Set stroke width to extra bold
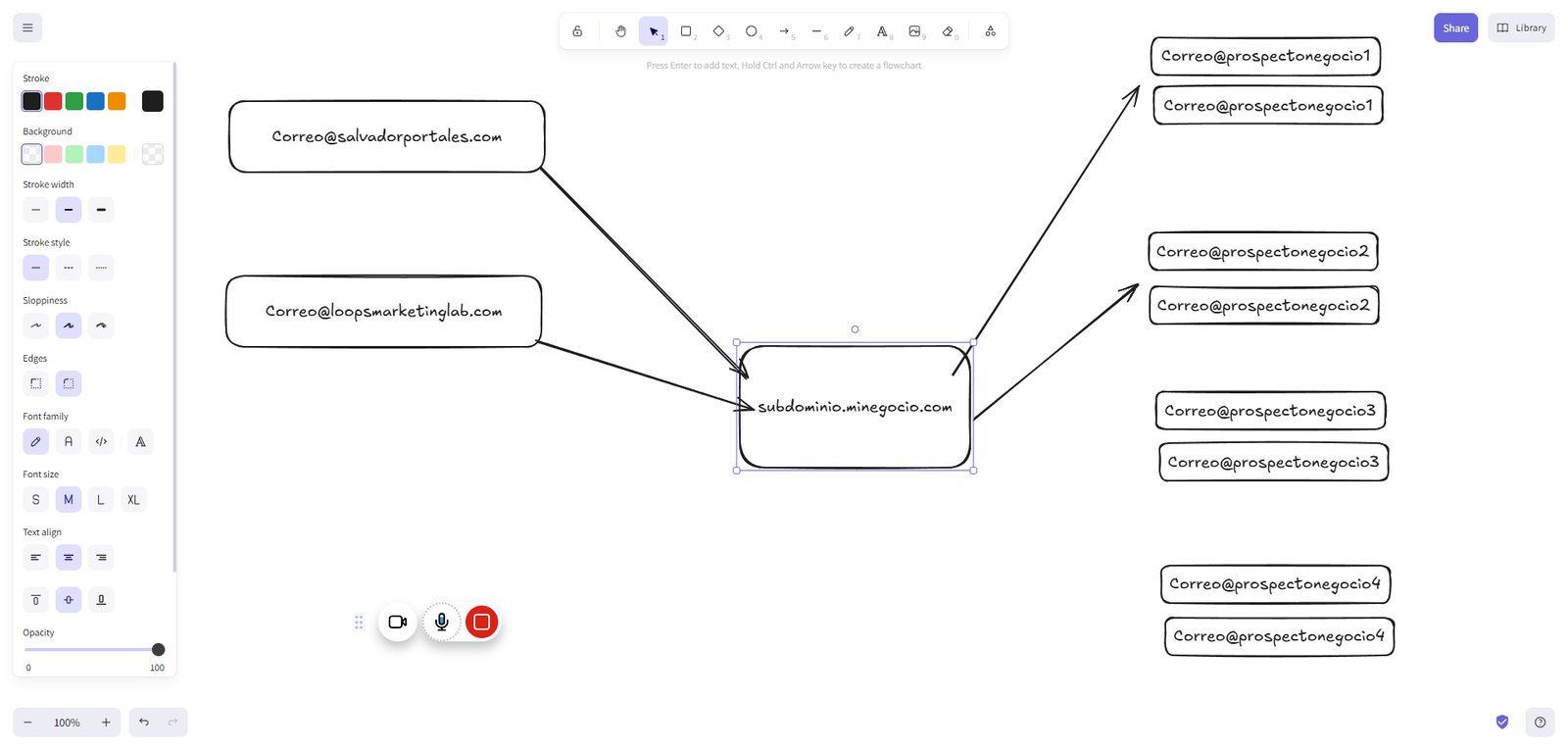This screenshot has height=750, width=1568. click(x=101, y=210)
